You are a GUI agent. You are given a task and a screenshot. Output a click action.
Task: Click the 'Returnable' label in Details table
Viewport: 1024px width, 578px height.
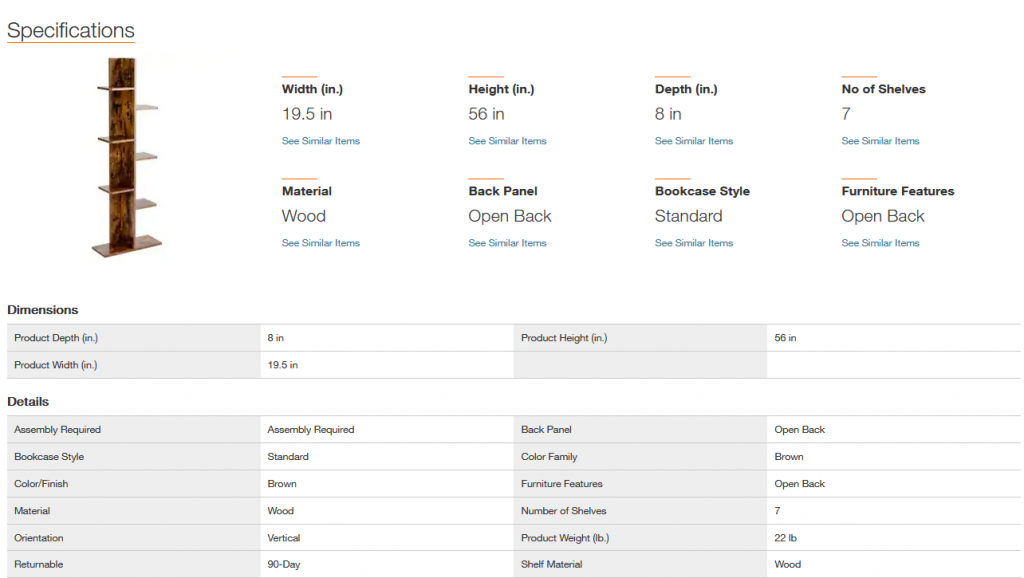click(x=39, y=564)
